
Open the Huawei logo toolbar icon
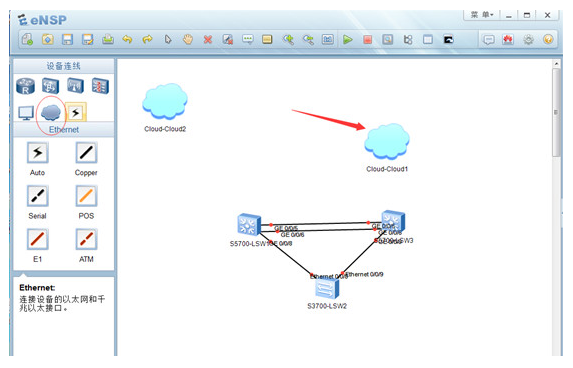[508, 39]
